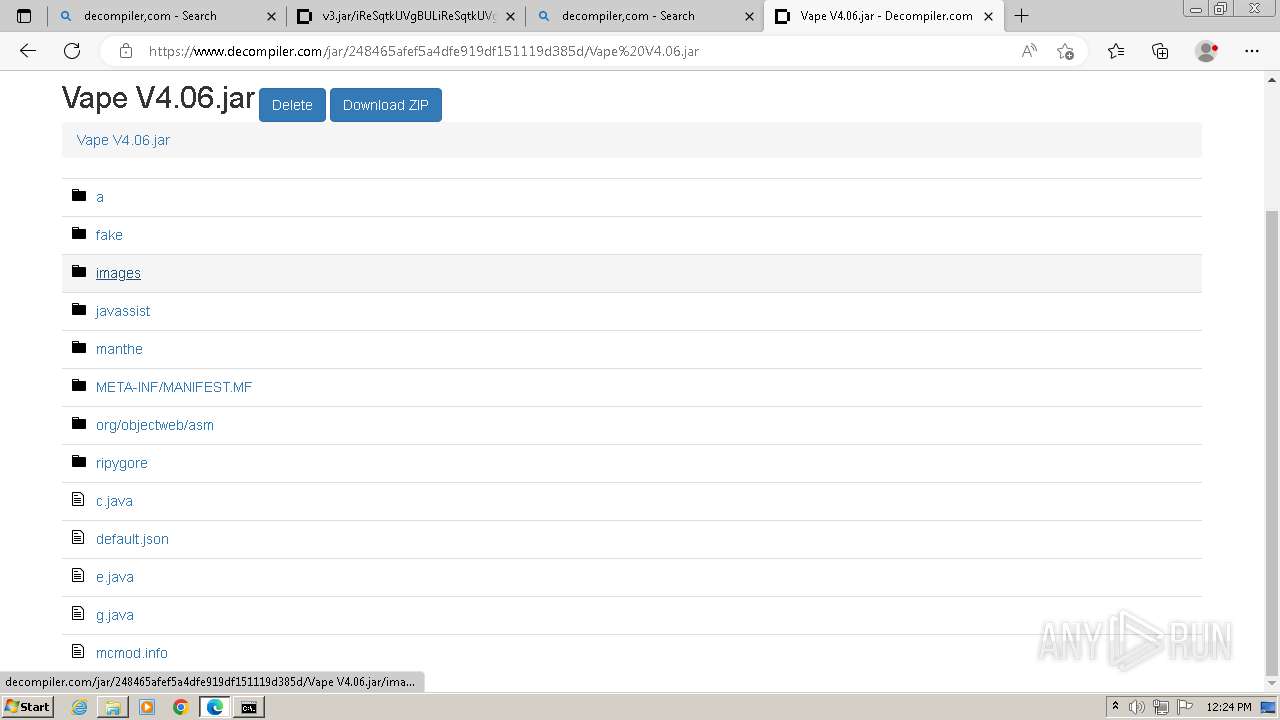Open the command prompt taskbar item
This screenshot has width=1280, height=720.
click(248, 707)
